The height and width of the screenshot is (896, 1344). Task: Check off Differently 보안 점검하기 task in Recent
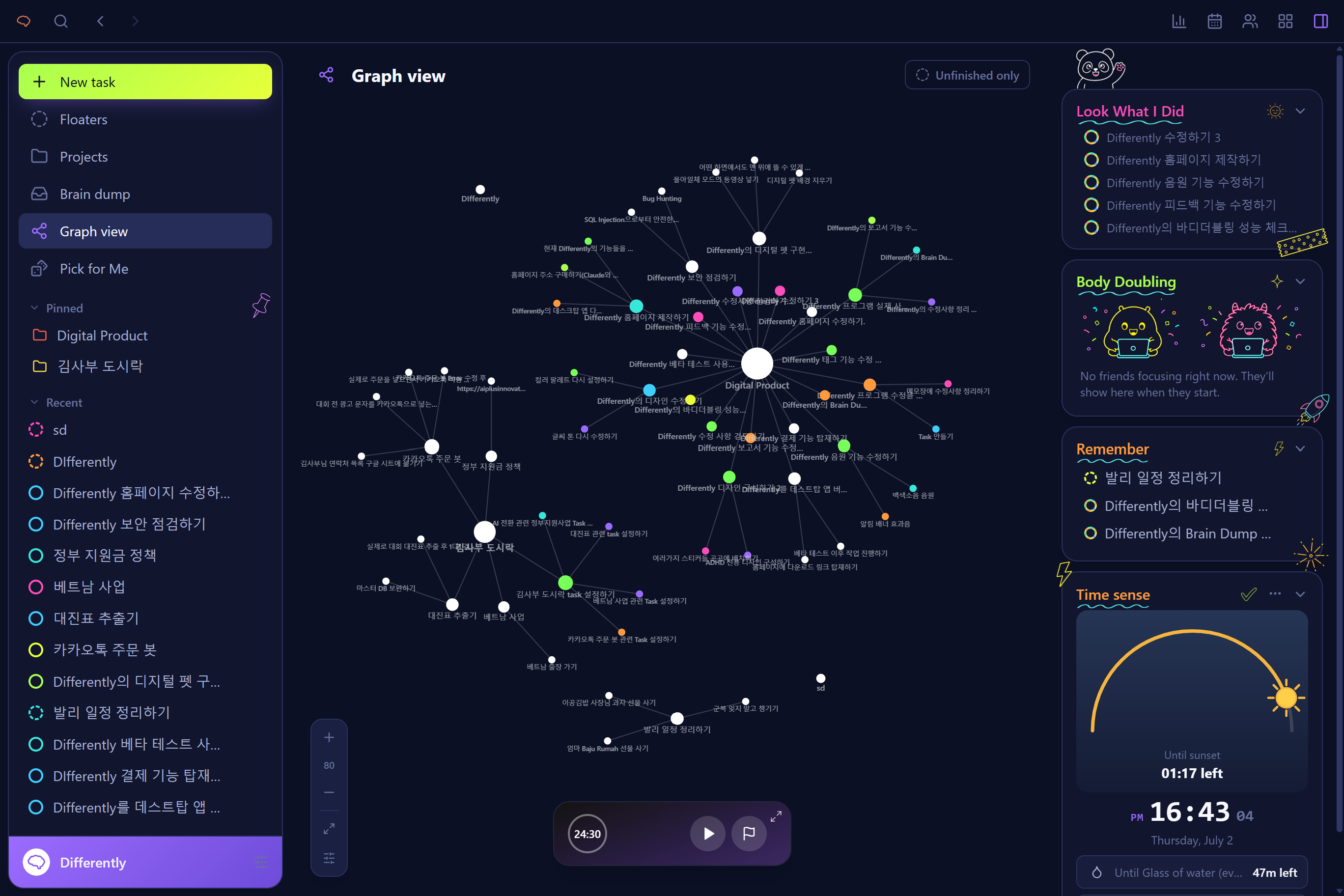[36, 525]
